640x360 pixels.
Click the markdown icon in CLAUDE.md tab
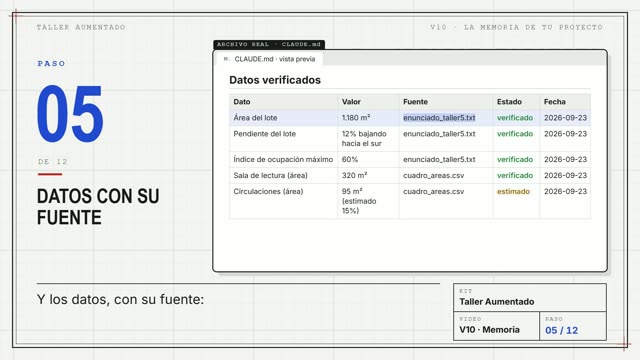pyautogui.click(x=226, y=59)
